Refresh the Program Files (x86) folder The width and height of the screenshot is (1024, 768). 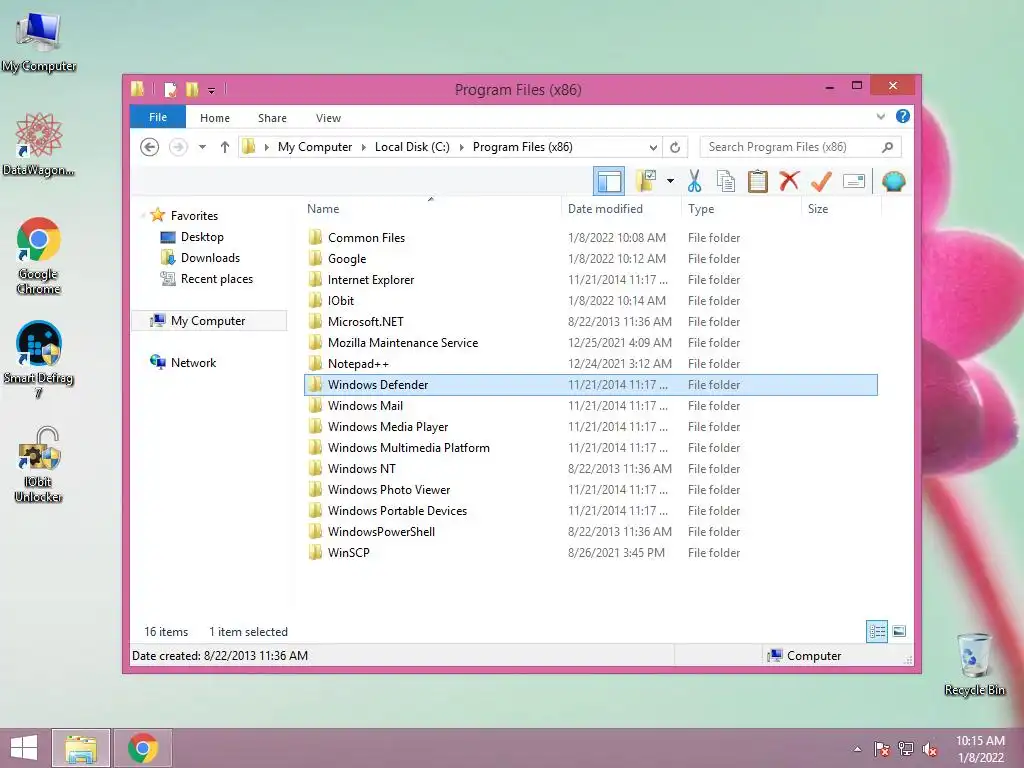click(x=675, y=148)
